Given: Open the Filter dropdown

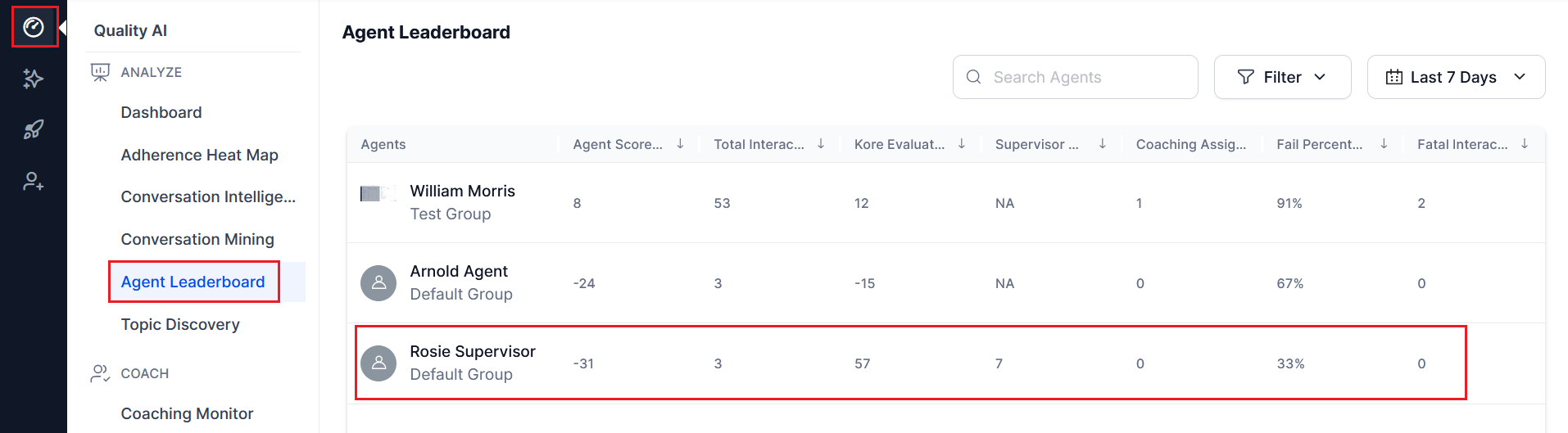Looking at the screenshot, I should (x=1282, y=77).
